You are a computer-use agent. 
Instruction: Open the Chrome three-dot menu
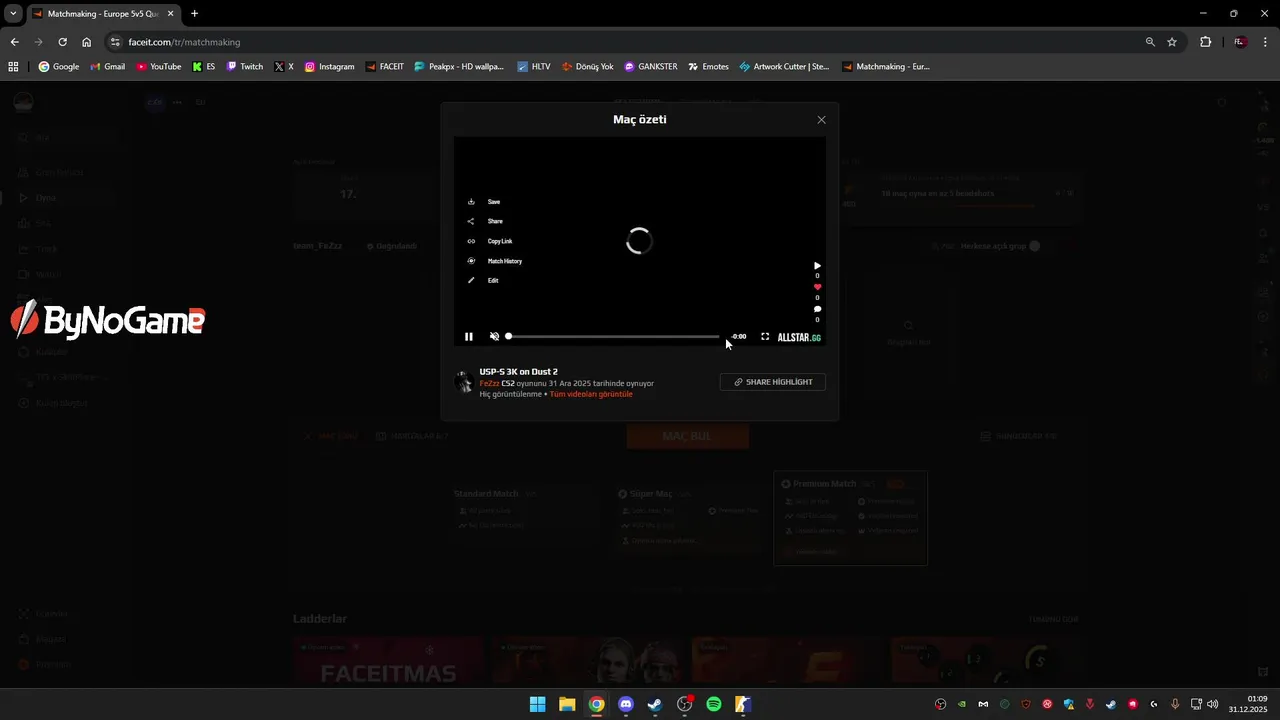pyautogui.click(x=1266, y=42)
